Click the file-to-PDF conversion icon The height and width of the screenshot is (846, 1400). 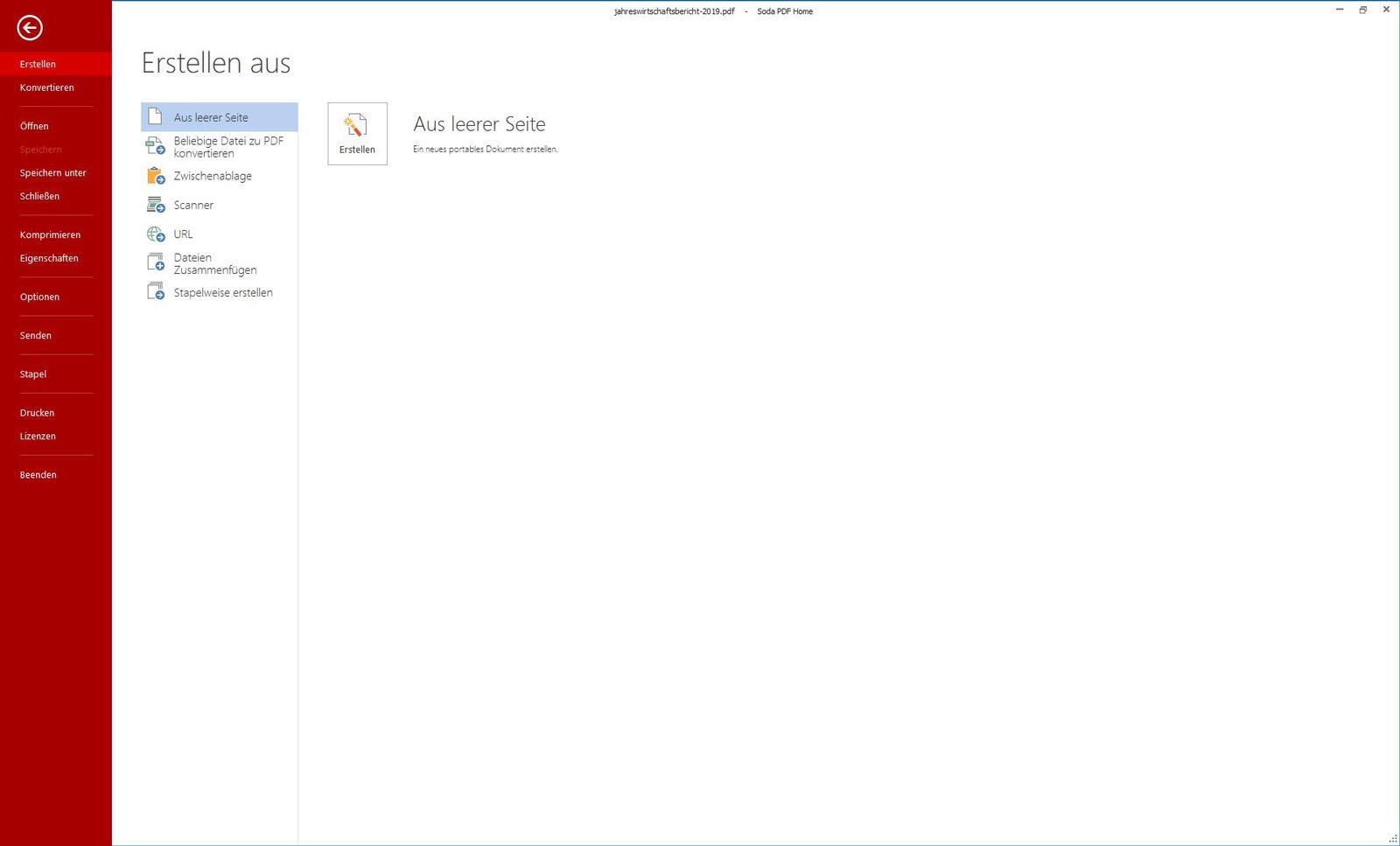pos(156,146)
